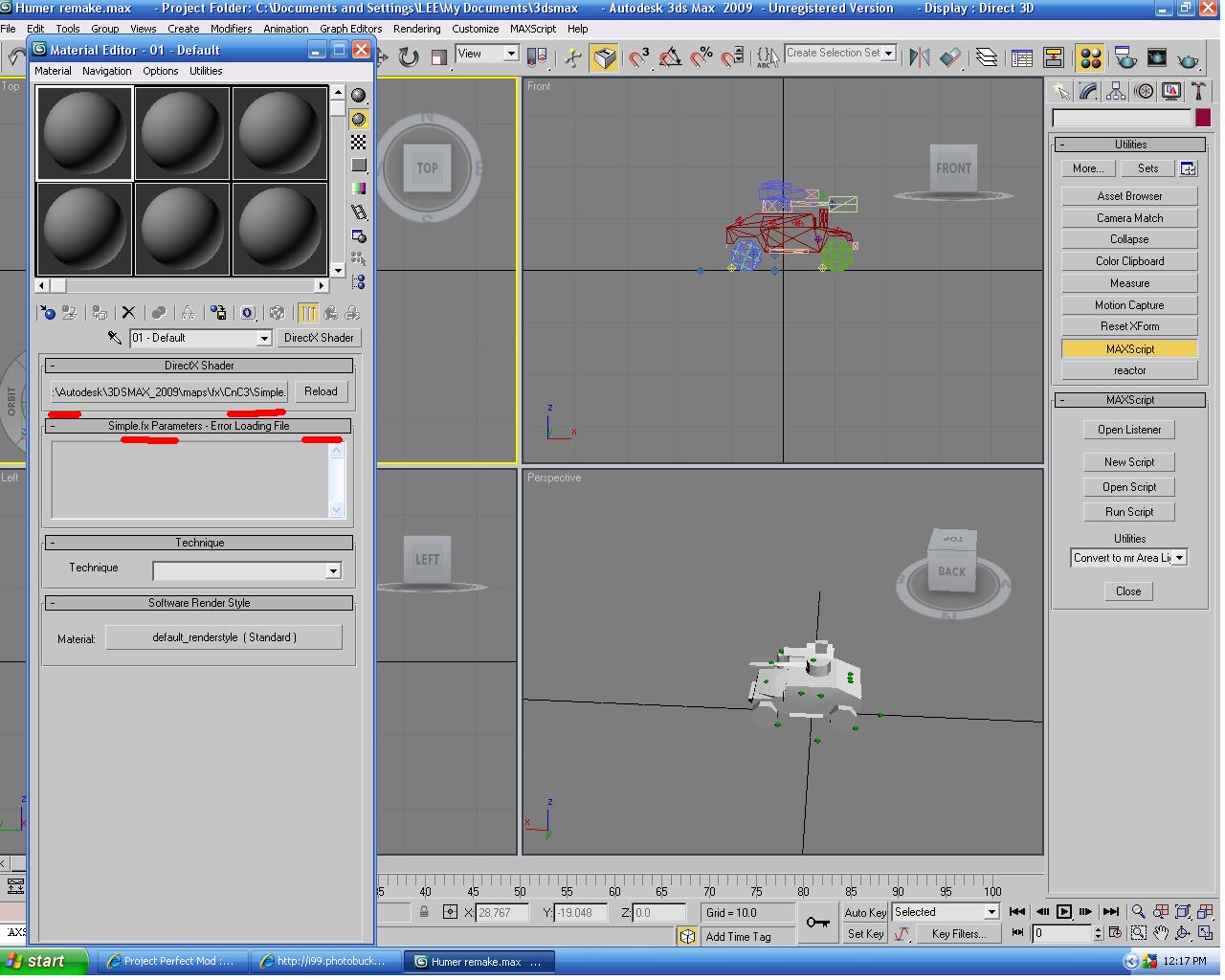Click Video Color Check icon
This screenshot has height=980, width=1225.
click(358, 189)
